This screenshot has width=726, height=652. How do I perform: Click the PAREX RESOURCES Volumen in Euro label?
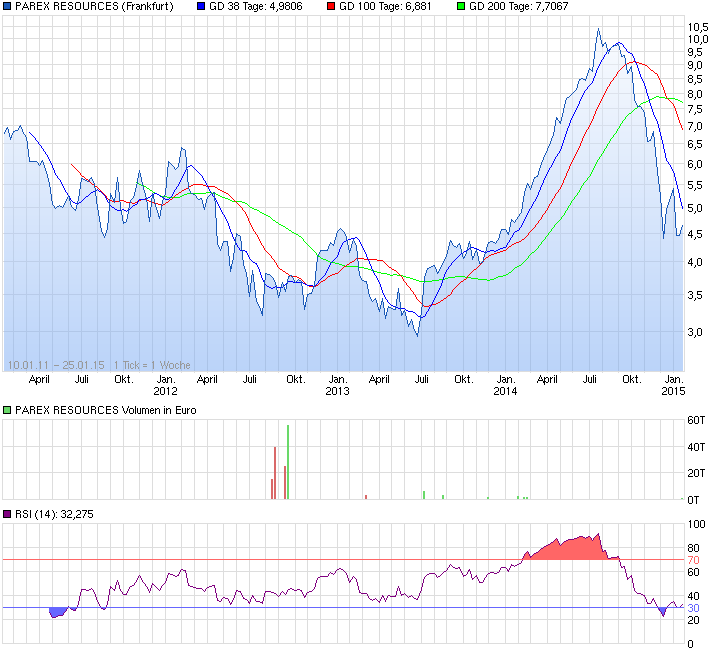(x=106, y=410)
